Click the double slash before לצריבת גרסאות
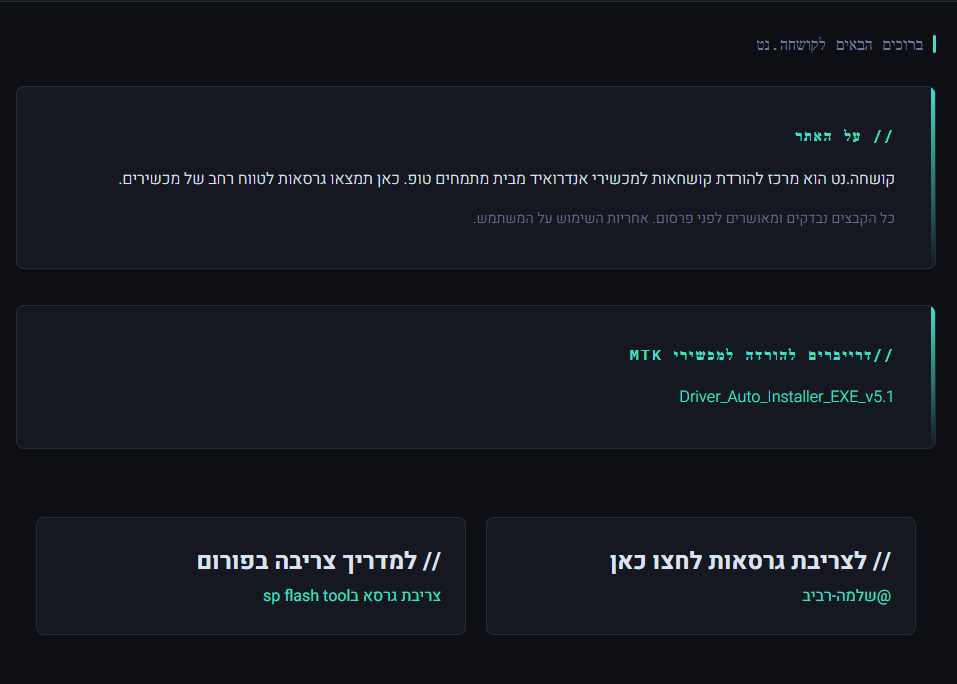This screenshot has width=957, height=684. pyautogui.click(x=880, y=561)
